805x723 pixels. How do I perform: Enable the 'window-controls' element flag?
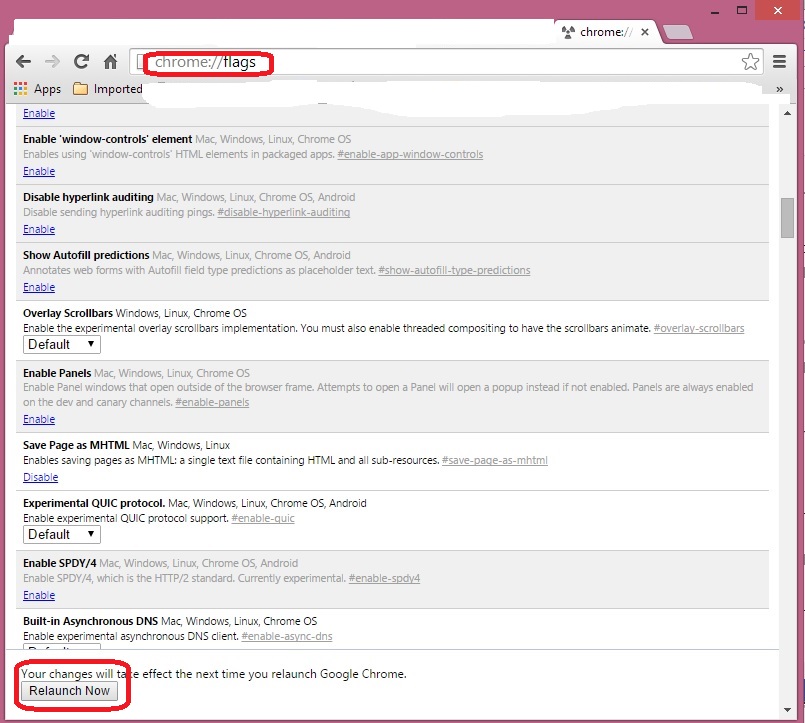(39, 171)
